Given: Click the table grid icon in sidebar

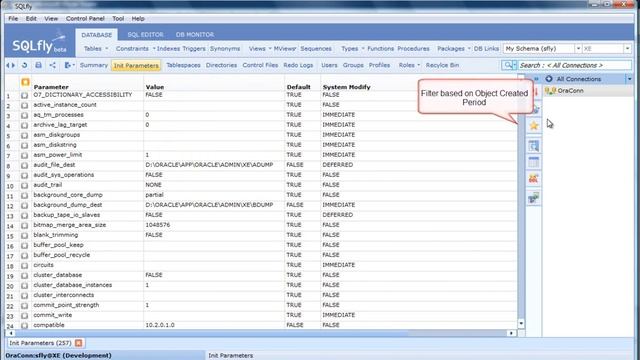Looking at the screenshot, I should [533, 162].
